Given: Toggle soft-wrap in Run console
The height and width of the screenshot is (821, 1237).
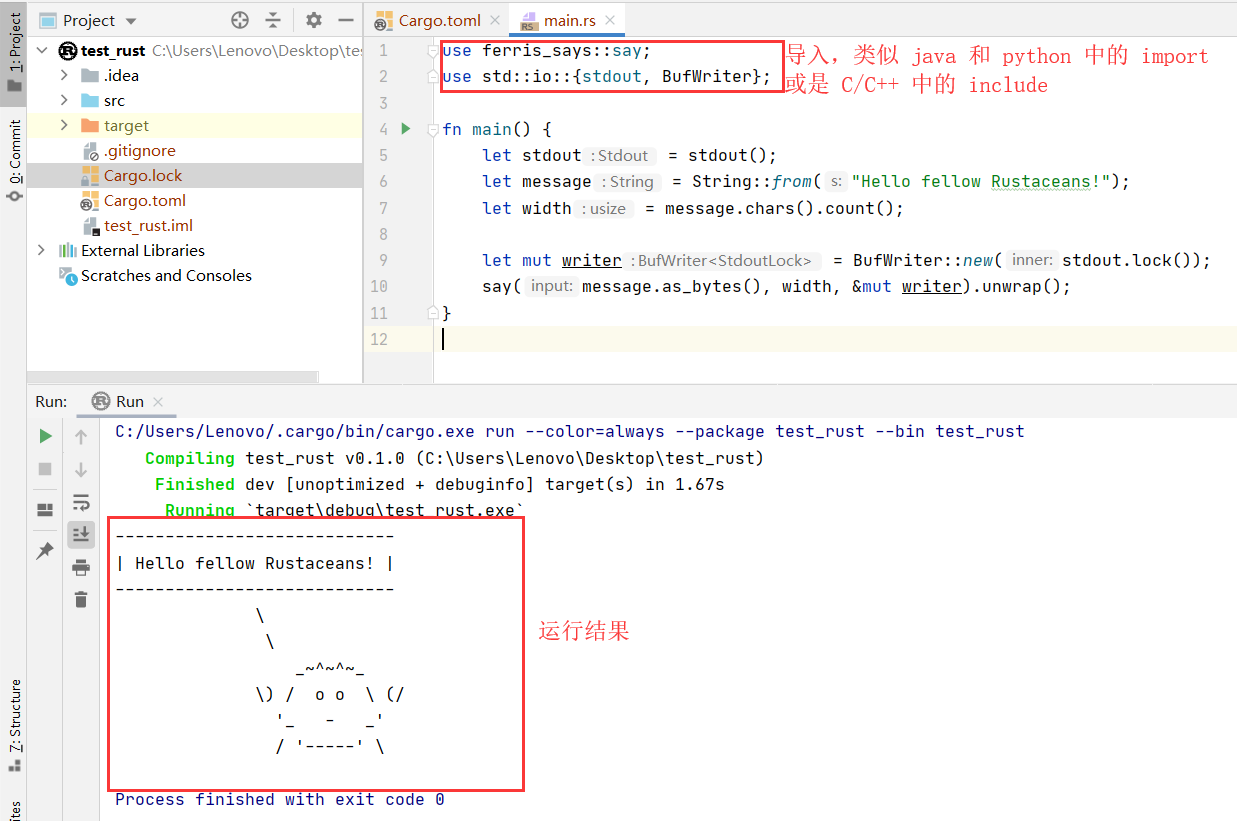Looking at the screenshot, I should point(81,502).
